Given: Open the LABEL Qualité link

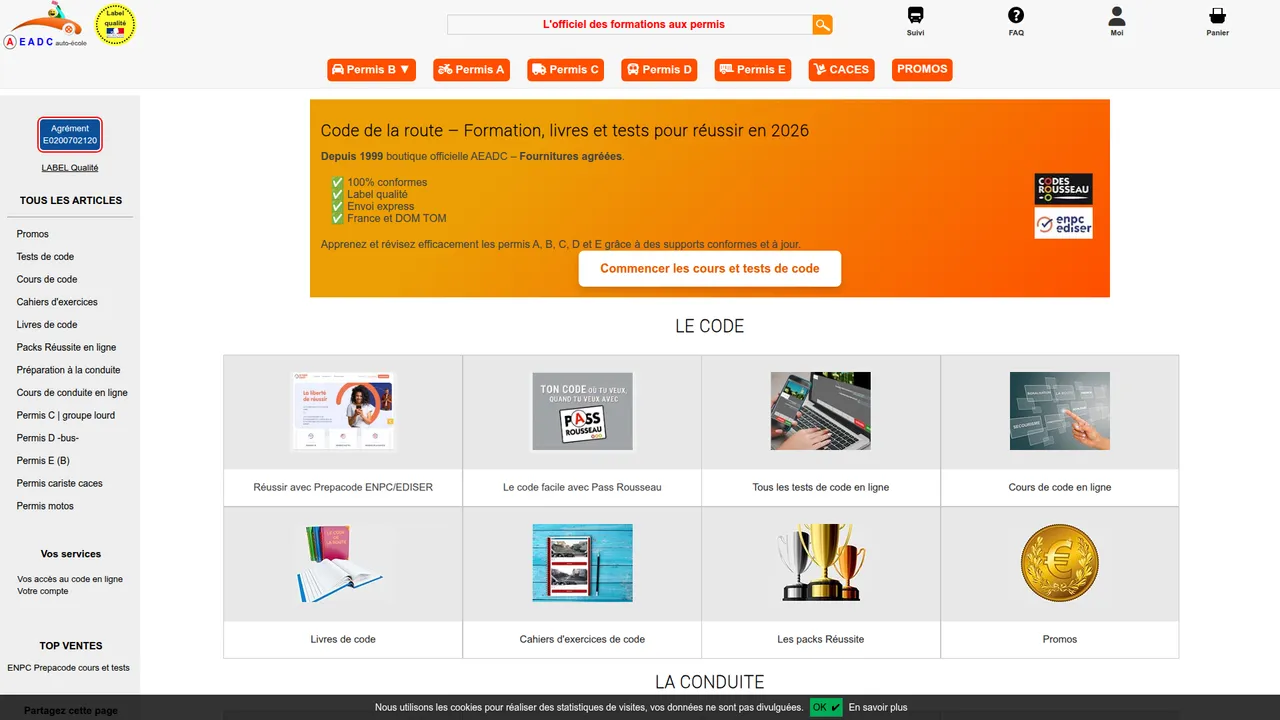Looking at the screenshot, I should [x=70, y=168].
